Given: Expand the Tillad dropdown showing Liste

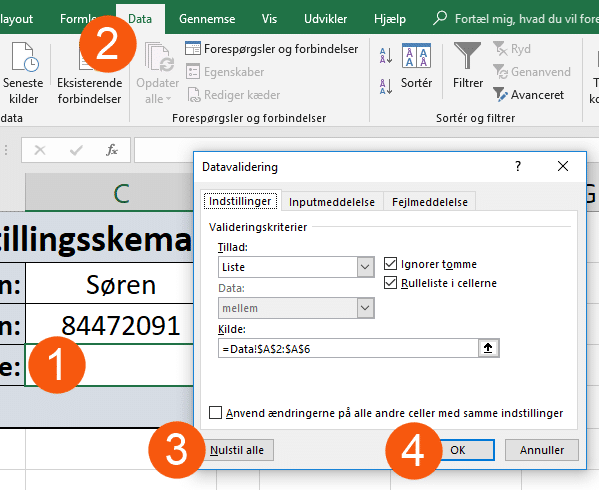Looking at the screenshot, I should [365, 267].
